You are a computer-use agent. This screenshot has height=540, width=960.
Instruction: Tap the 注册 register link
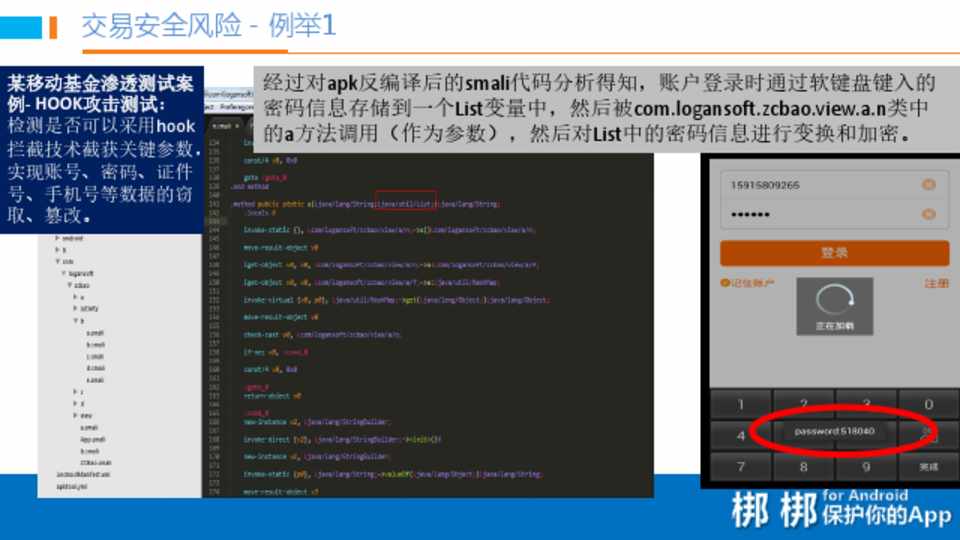pos(936,284)
